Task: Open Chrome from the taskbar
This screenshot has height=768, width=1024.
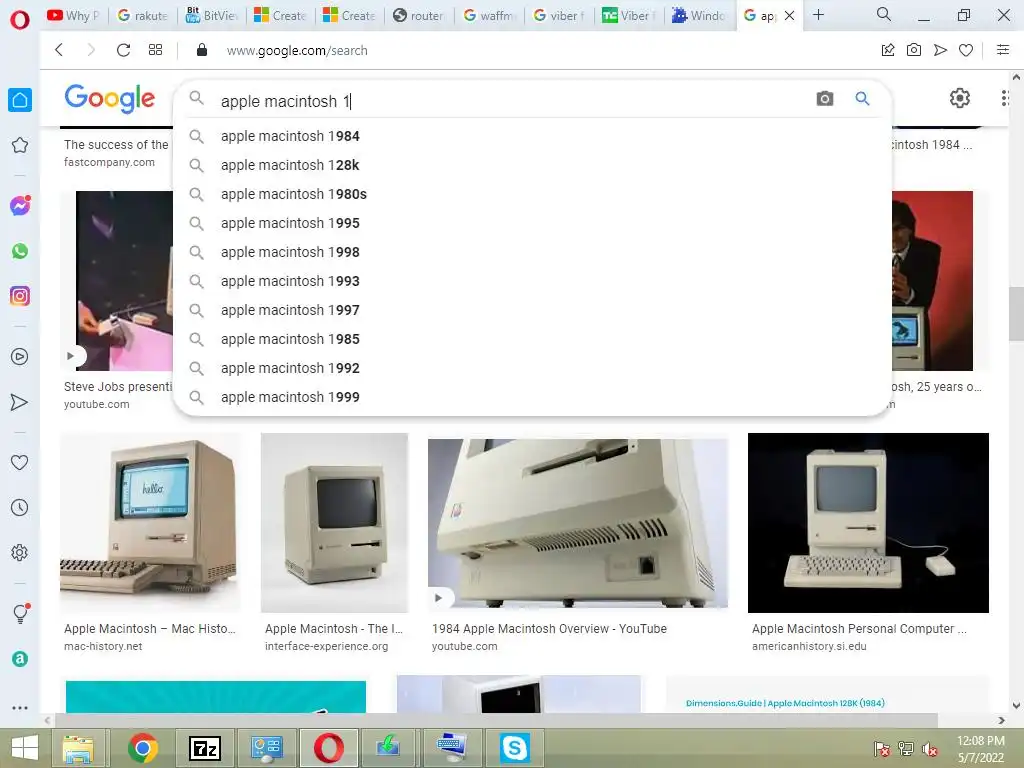Action: click(x=143, y=748)
